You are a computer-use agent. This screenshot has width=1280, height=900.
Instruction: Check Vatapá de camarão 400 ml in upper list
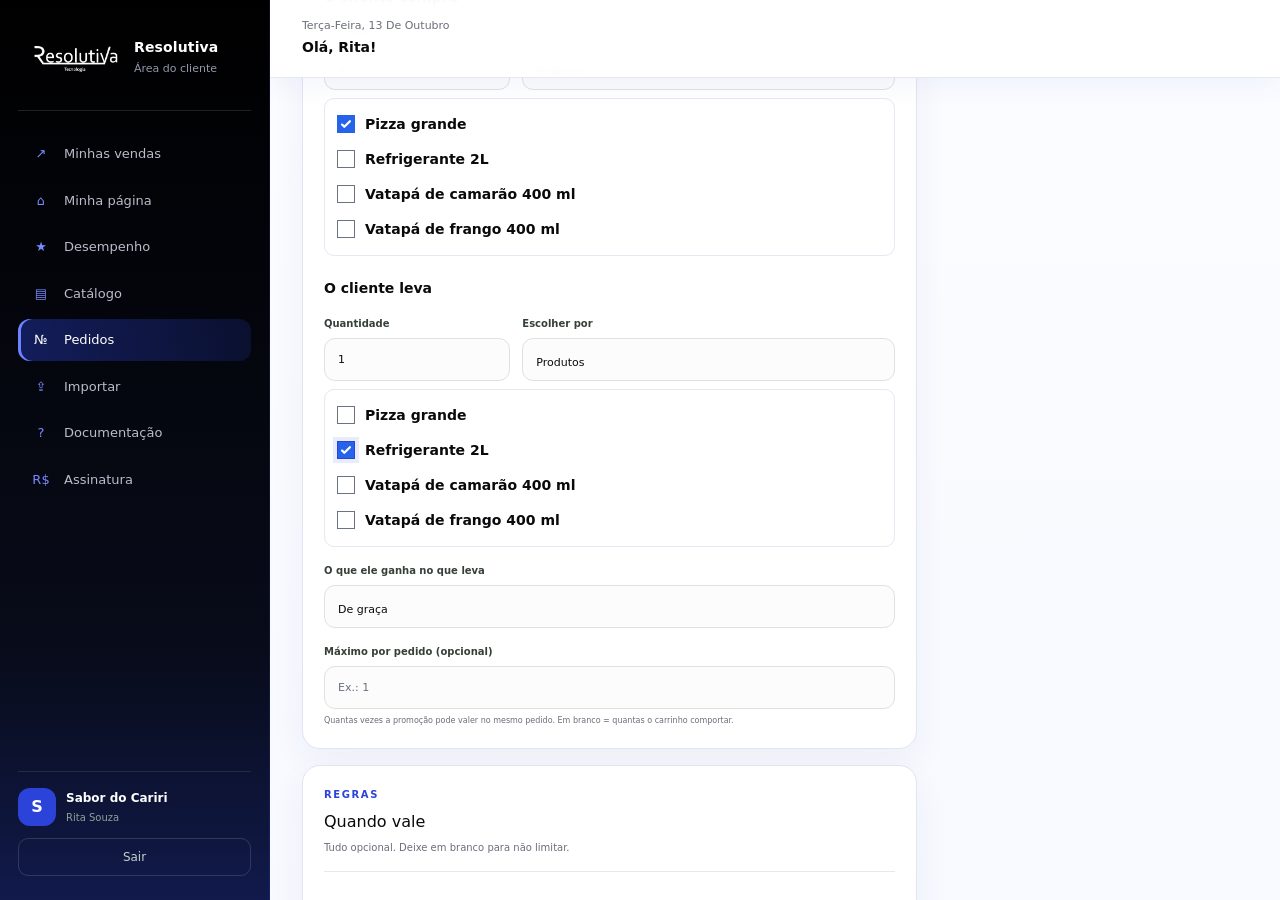346,194
